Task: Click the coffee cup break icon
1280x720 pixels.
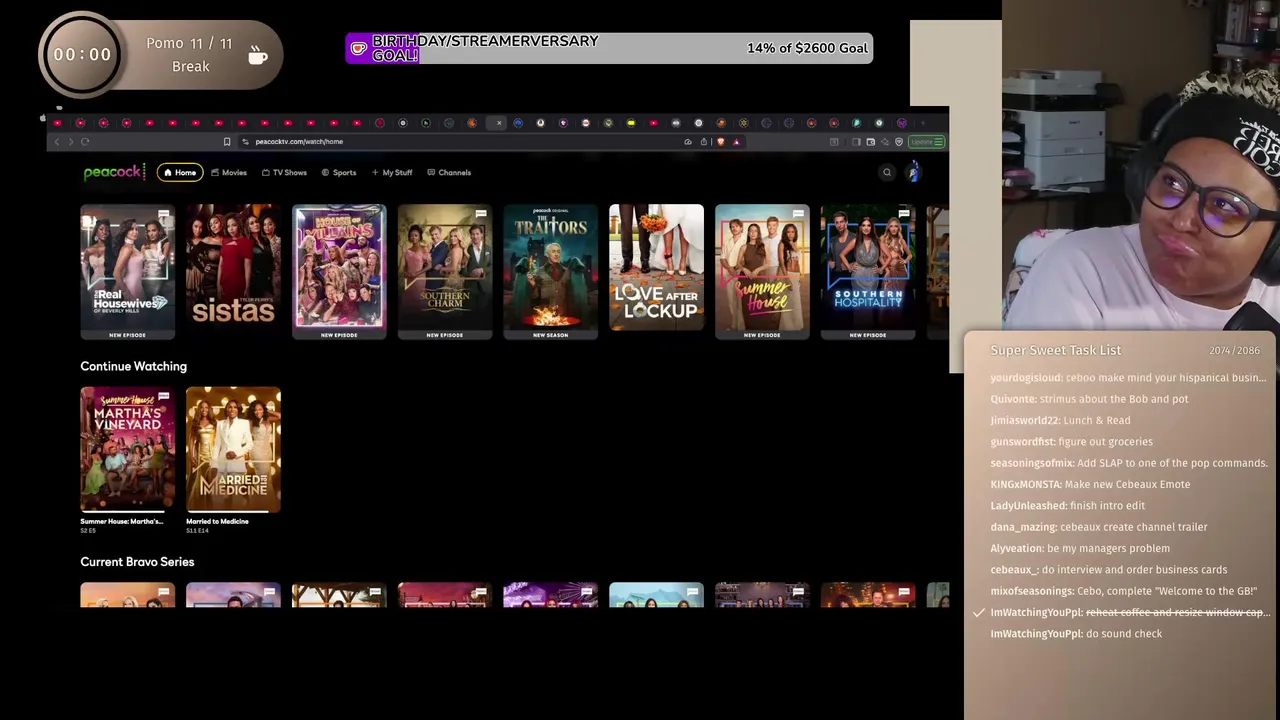Action: point(257,55)
